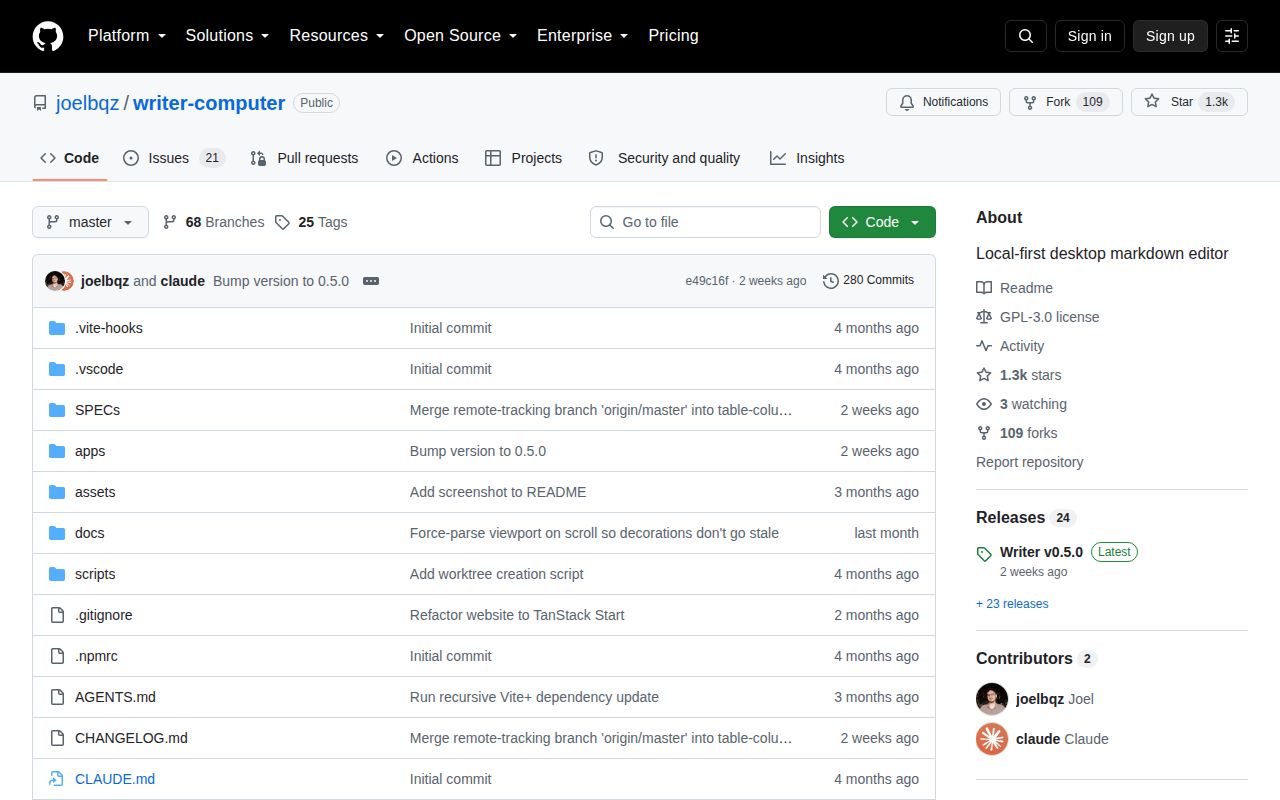View the 68 Branches link
Image resolution: width=1280 pixels, height=800 pixels.
[214, 222]
